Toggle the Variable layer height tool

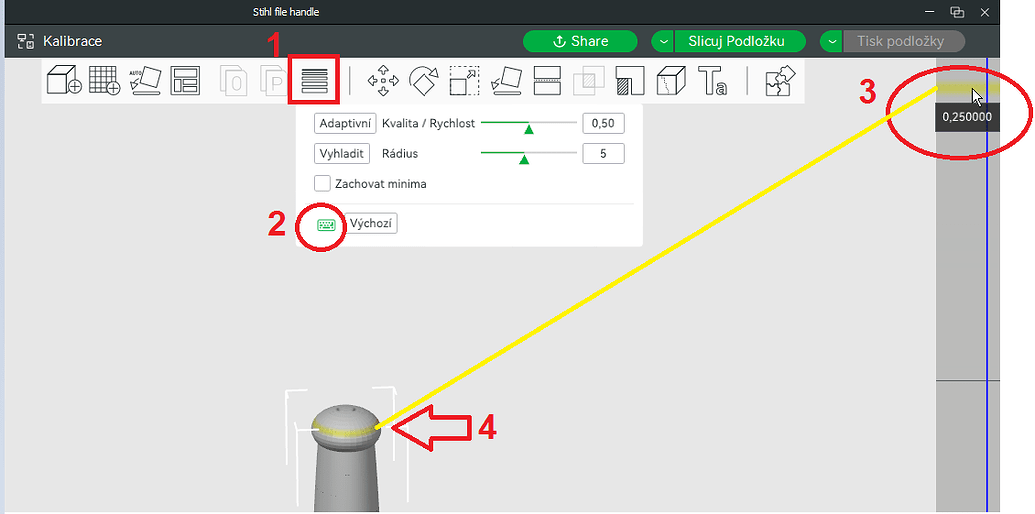click(314, 80)
